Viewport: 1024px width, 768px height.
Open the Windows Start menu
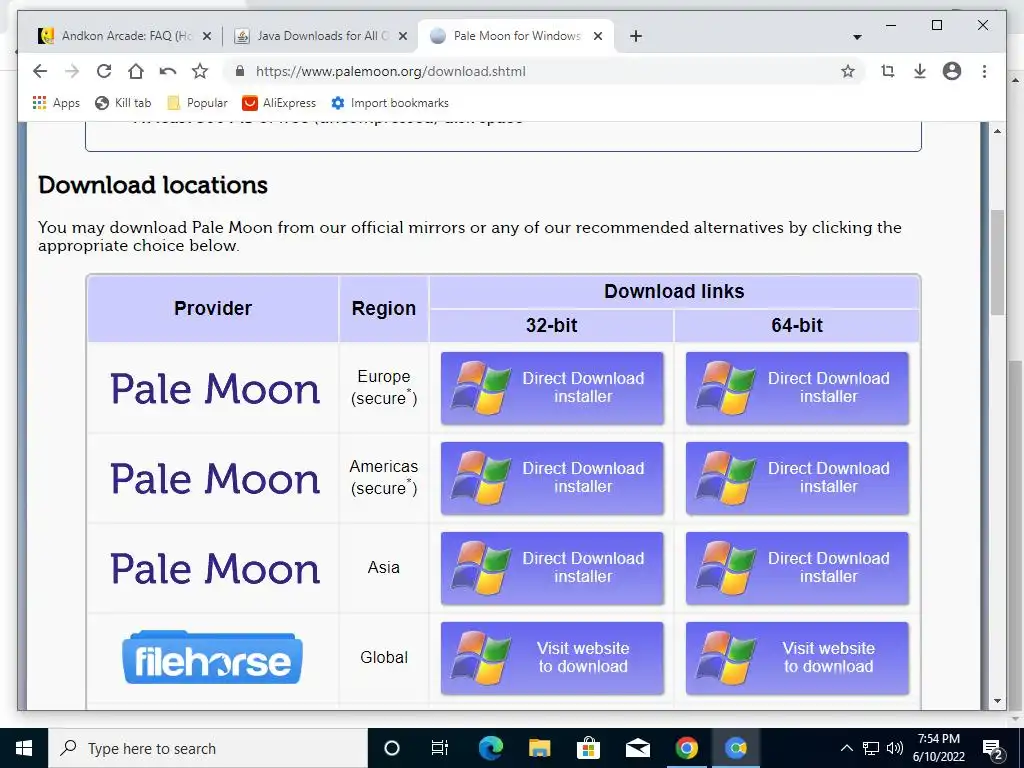pos(24,748)
